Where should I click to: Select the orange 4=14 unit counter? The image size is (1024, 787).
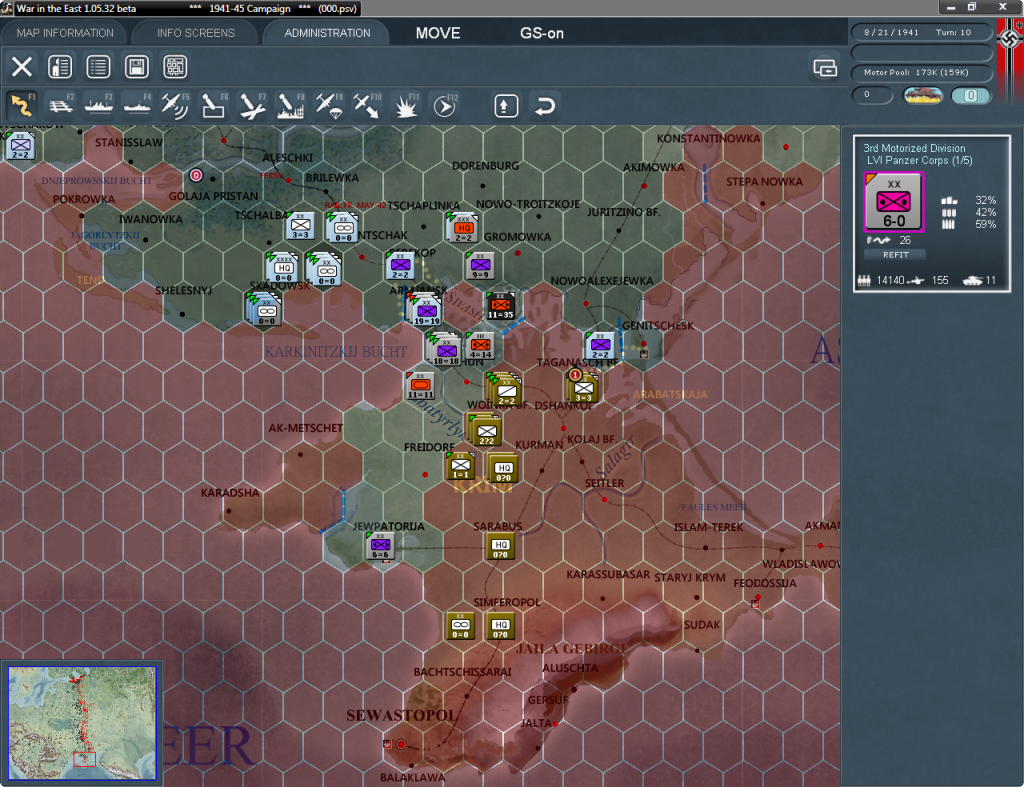[481, 346]
